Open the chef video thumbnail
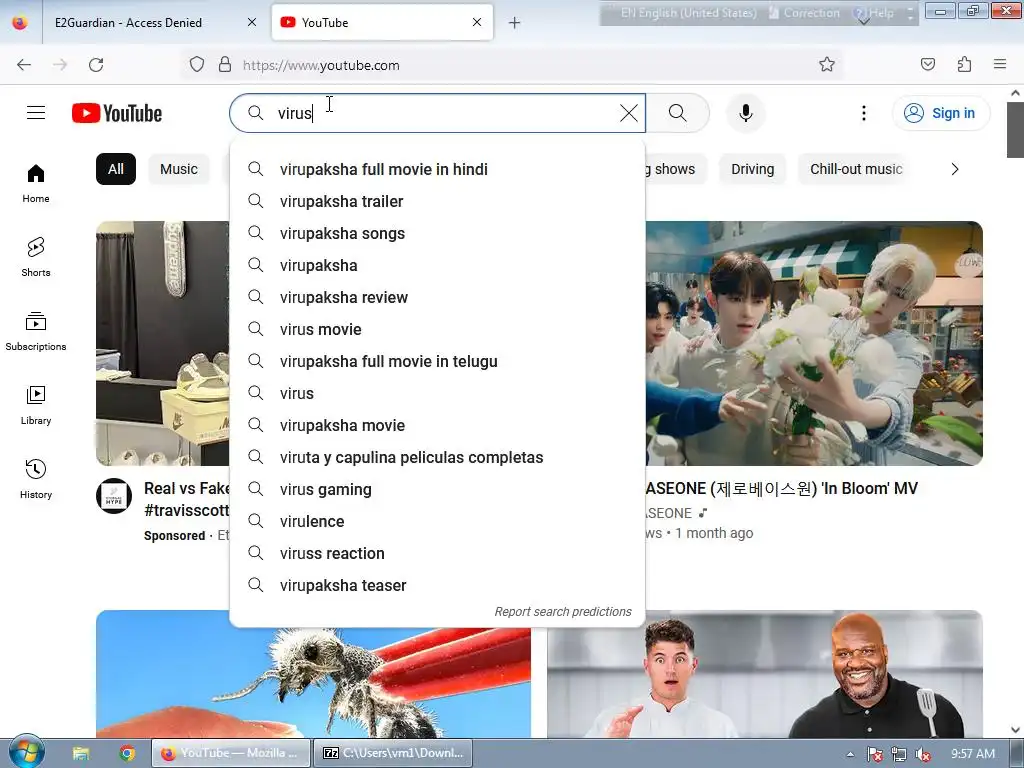The height and width of the screenshot is (768, 1024). (765, 674)
